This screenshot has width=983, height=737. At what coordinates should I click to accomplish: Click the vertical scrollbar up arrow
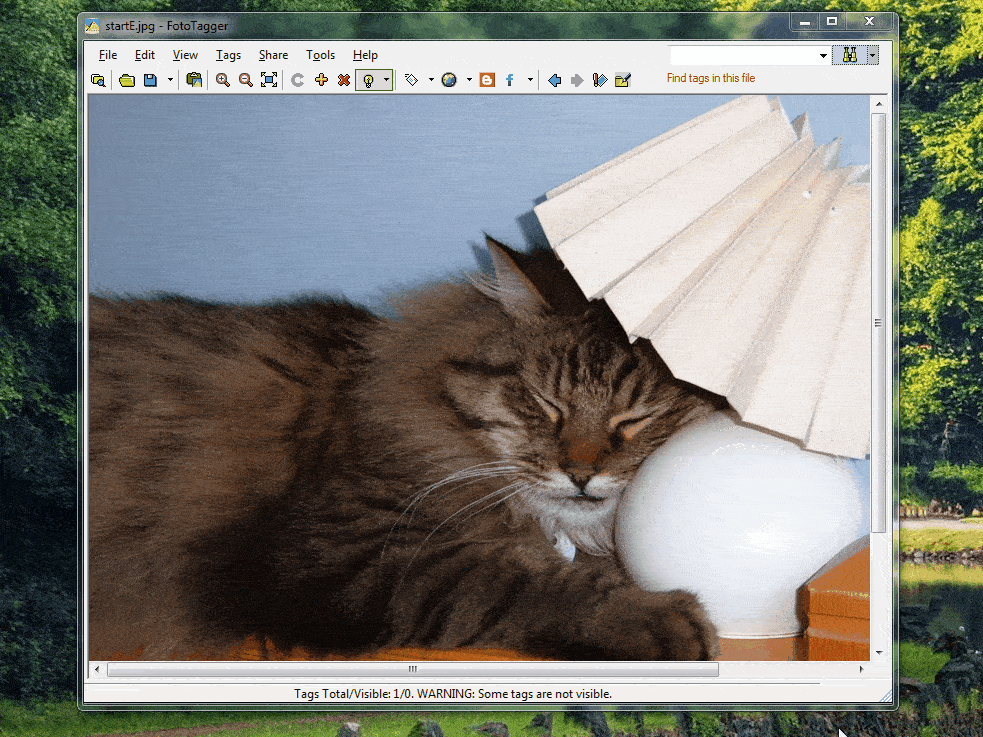879,103
